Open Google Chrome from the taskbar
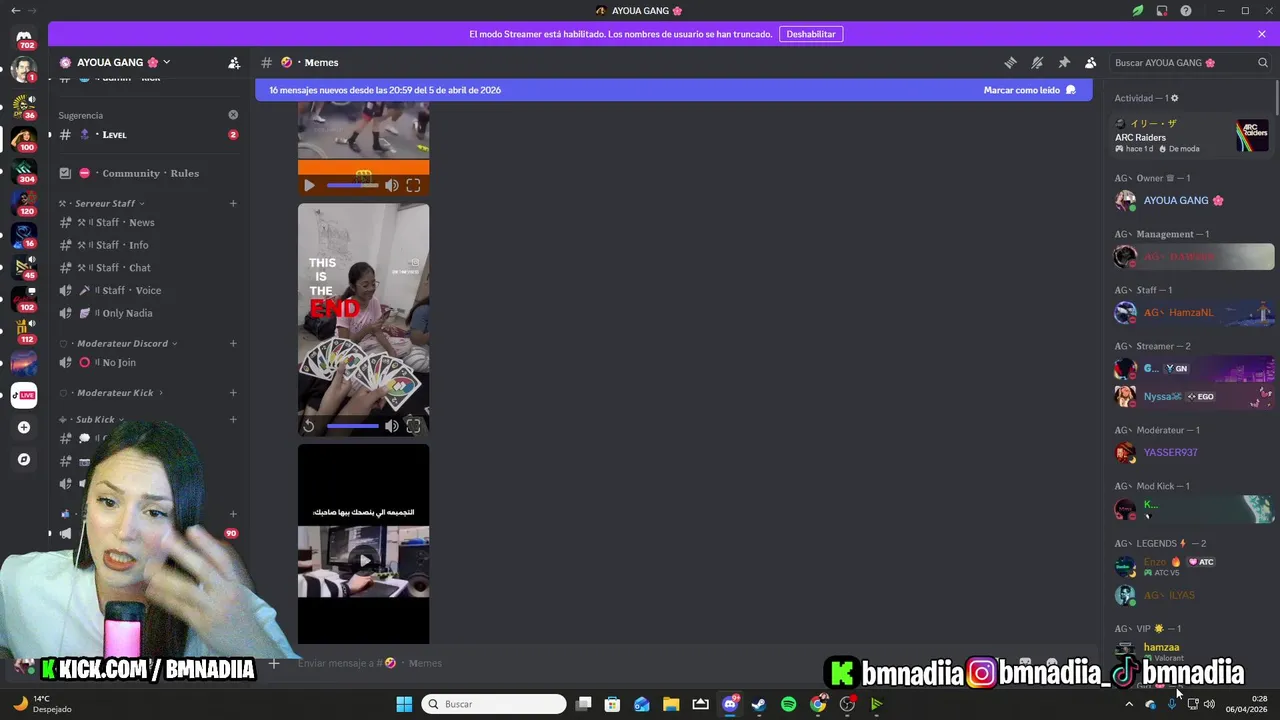The height and width of the screenshot is (720, 1280). (x=818, y=704)
